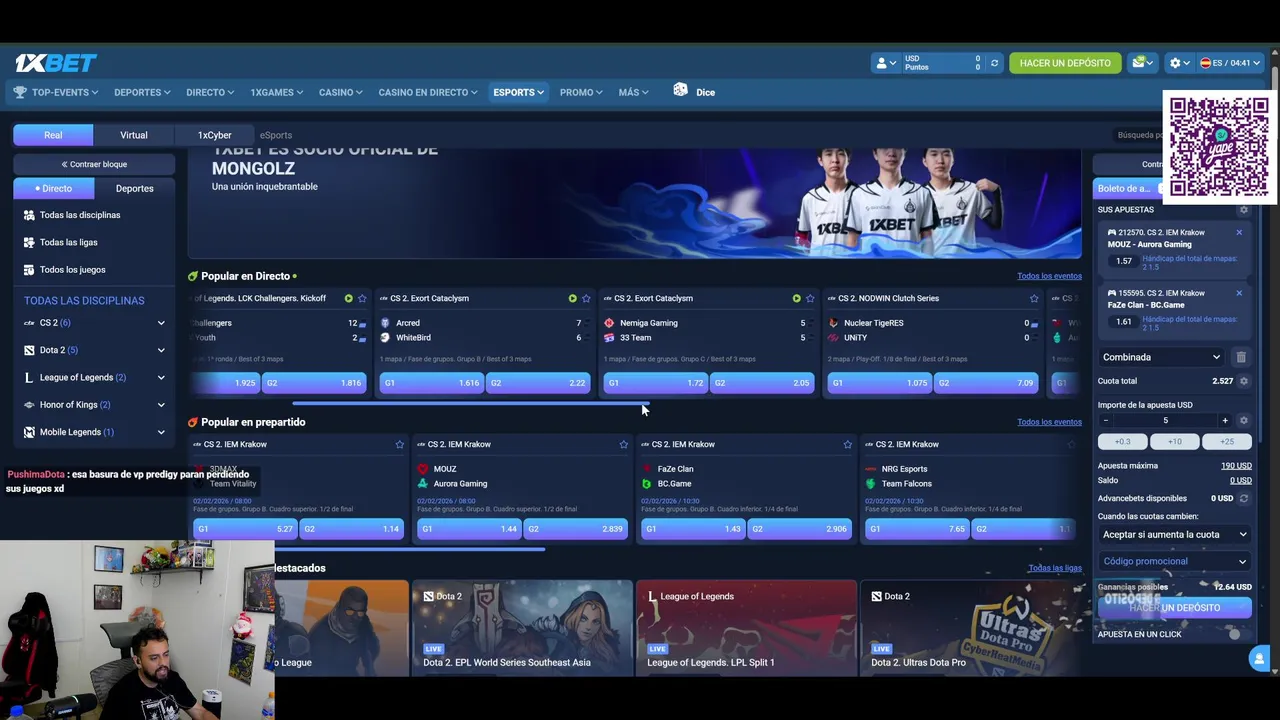Viewport: 1280px width, 720px height.
Task: Remove FaZe Clan - BC.Game bet from slip
Action: point(1239,293)
